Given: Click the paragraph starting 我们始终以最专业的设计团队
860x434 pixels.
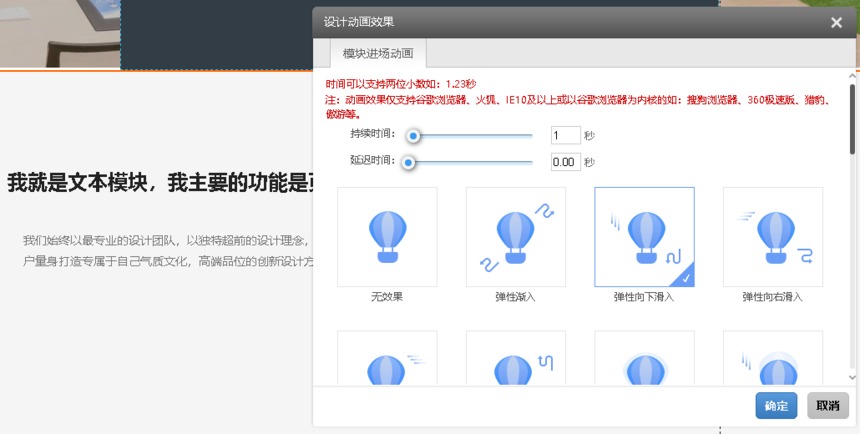Looking at the screenshot, I should (167, 251).
